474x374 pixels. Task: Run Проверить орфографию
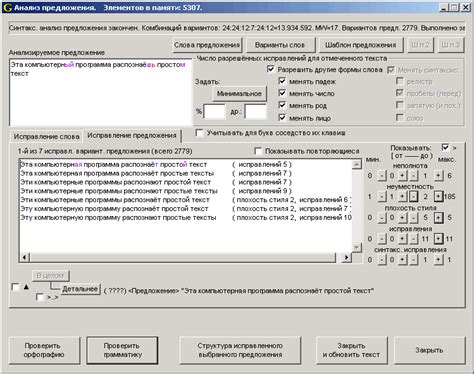[x=44, y=350]
